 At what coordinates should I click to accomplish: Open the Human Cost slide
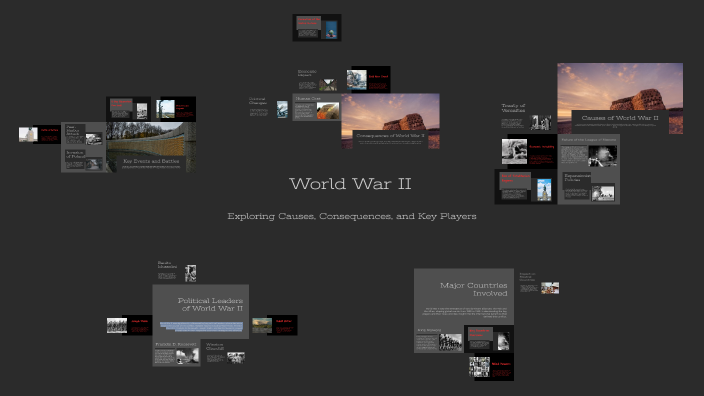tap(317, 107)
